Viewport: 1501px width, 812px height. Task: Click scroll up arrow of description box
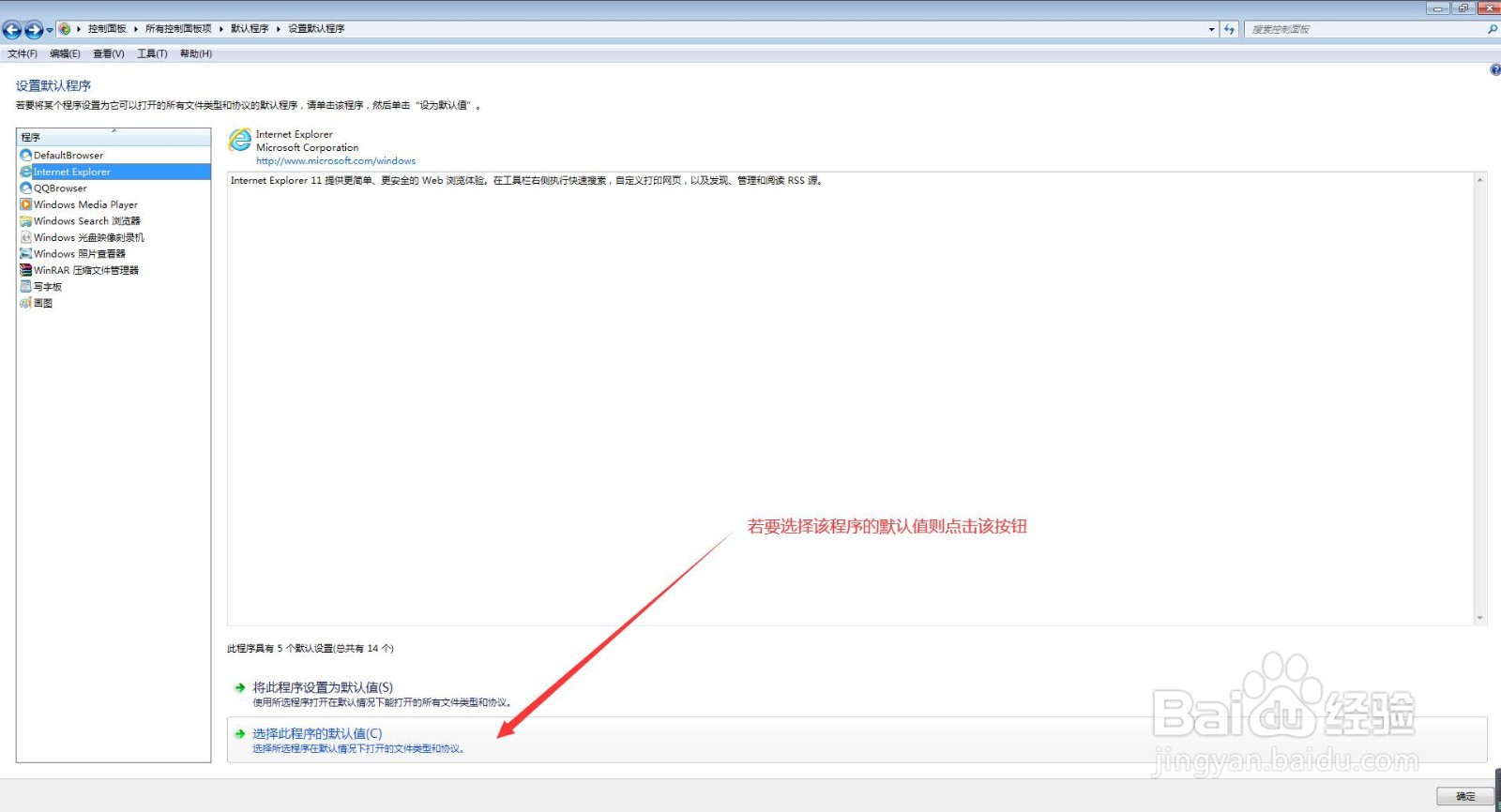click(1480, 179)
